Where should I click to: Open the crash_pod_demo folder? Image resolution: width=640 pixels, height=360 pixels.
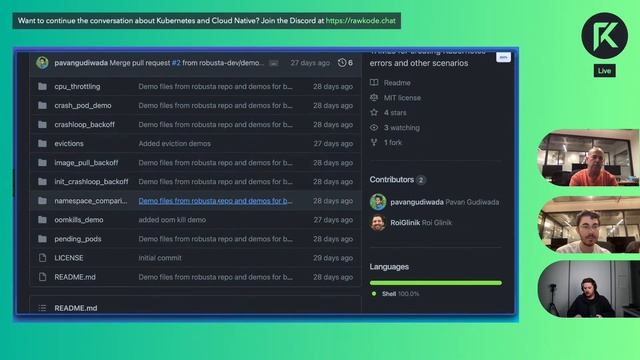tap(83, 105)
